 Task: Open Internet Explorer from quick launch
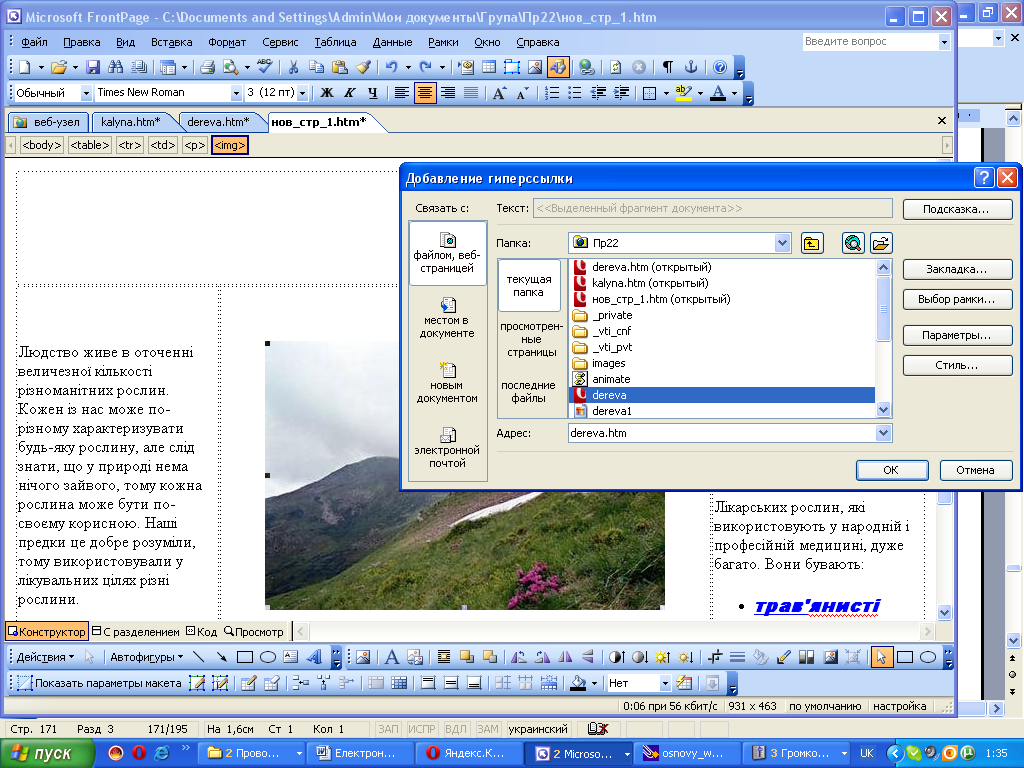[161, 753]
